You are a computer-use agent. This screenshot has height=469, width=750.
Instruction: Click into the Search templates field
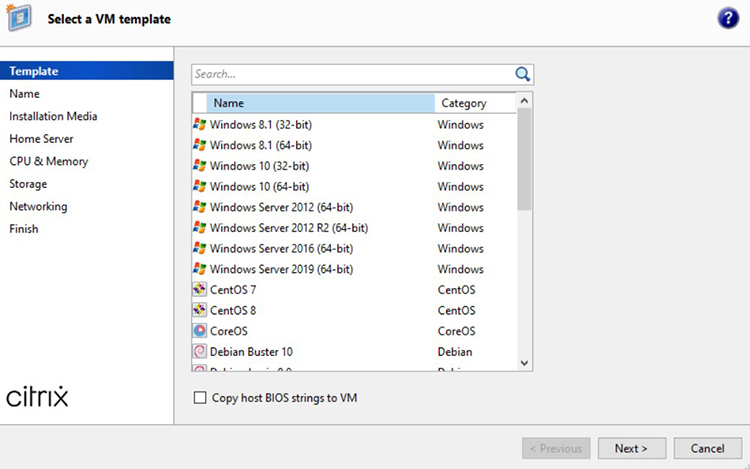point(350,74)
